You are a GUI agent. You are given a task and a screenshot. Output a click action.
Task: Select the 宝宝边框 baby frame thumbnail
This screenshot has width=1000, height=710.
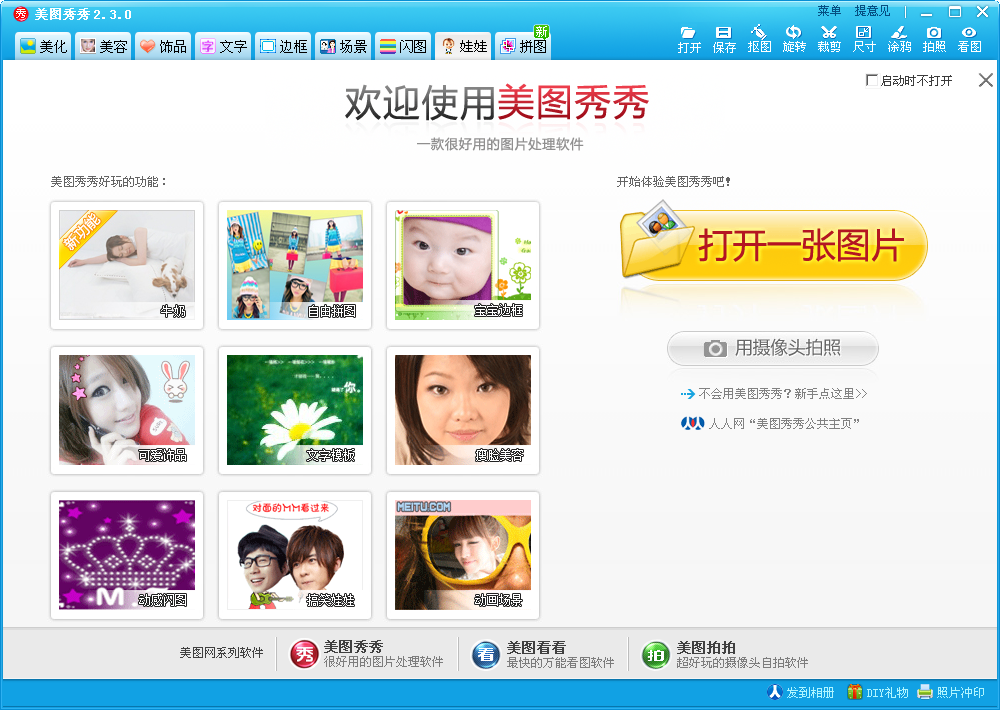tap(463, 265)
